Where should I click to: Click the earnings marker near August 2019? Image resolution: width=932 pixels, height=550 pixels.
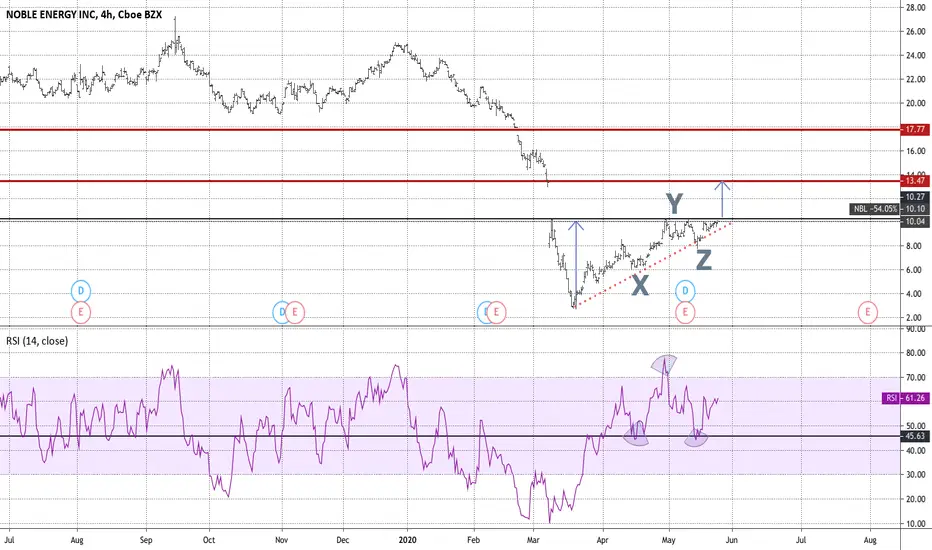click(x=81, y=312)
